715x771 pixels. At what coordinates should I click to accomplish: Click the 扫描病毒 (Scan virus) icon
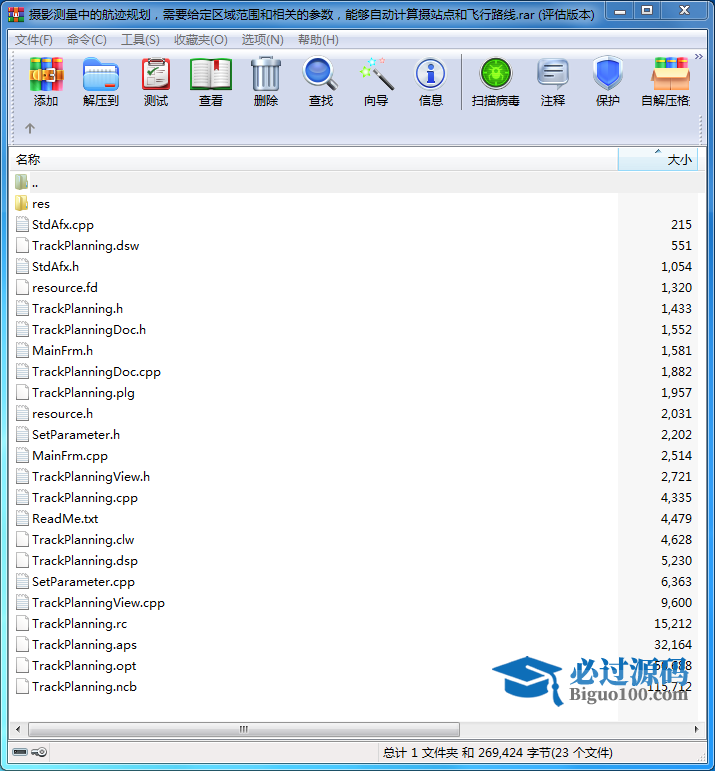click(496, 82)
